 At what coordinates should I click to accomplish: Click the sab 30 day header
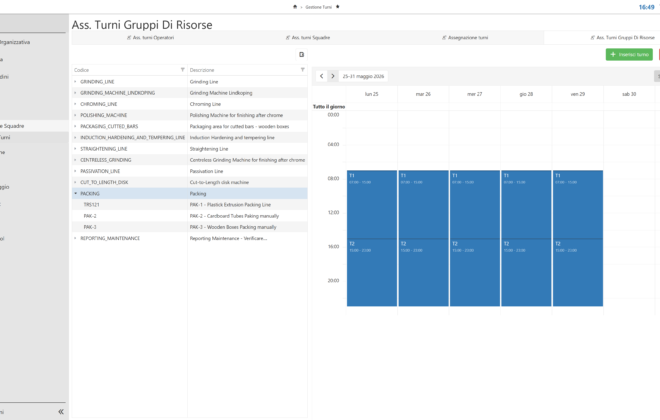tap(629, 94)
